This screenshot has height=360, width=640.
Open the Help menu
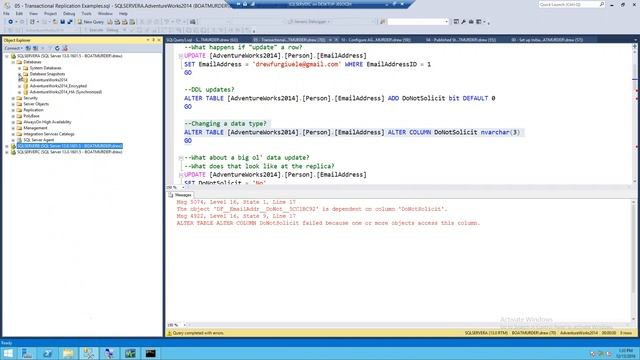coord(123,13)
